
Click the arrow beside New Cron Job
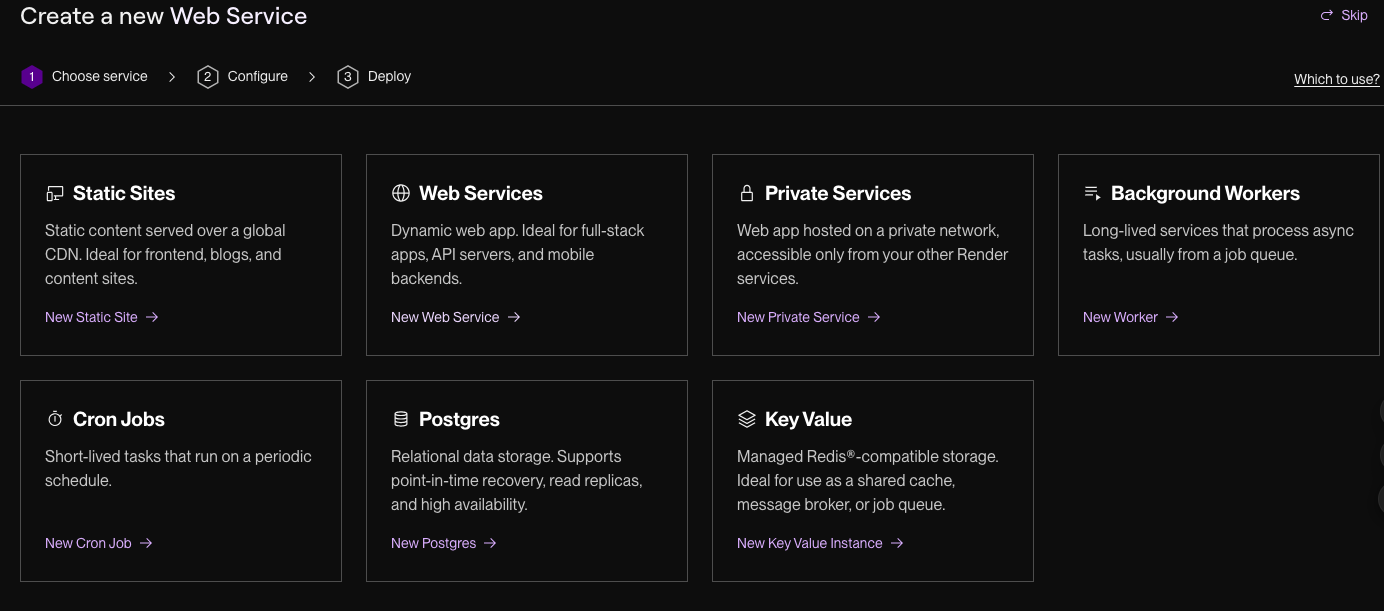146,543
